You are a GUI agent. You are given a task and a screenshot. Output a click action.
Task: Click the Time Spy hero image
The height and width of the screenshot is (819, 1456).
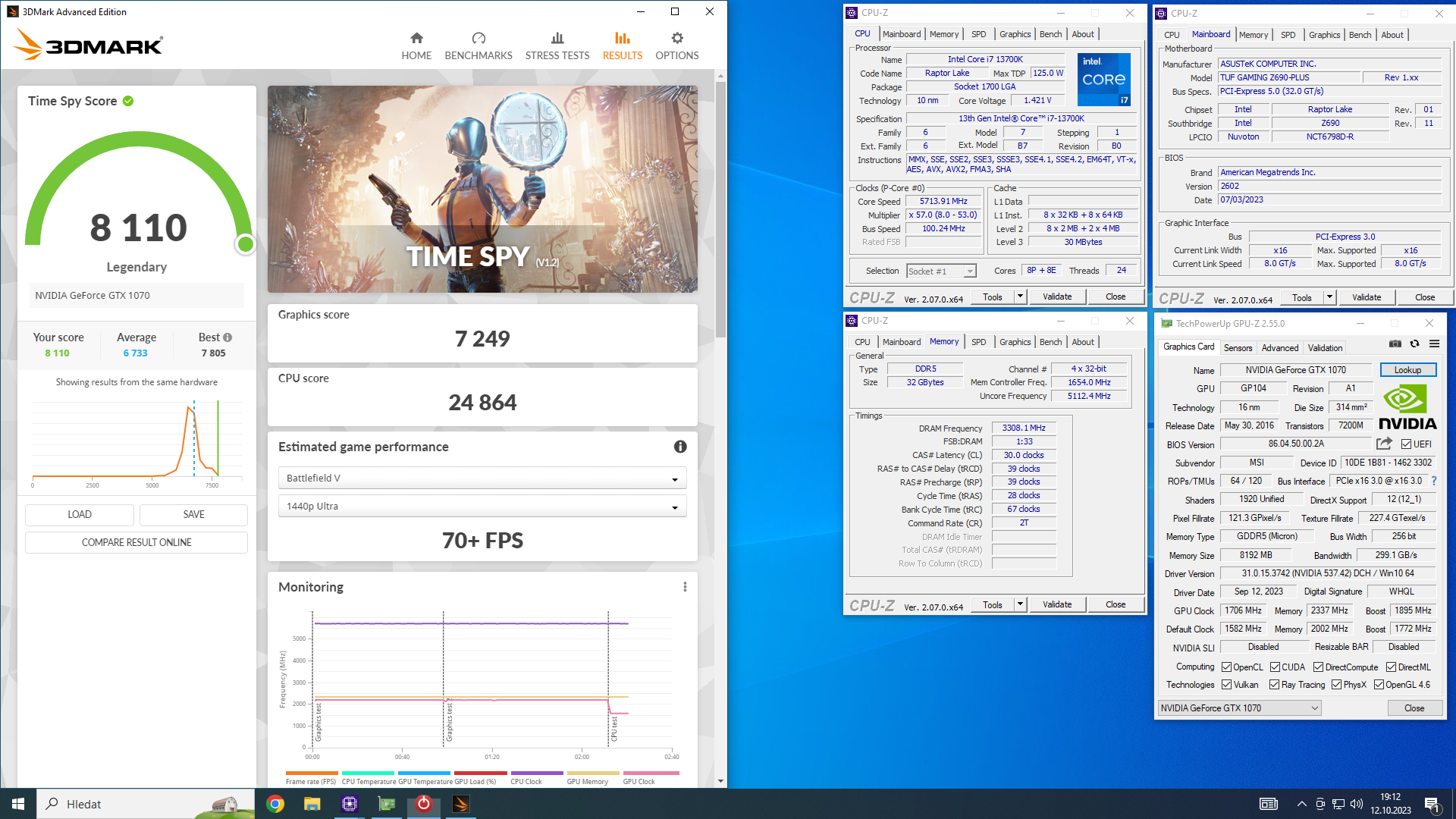click(x=482, y=189)
